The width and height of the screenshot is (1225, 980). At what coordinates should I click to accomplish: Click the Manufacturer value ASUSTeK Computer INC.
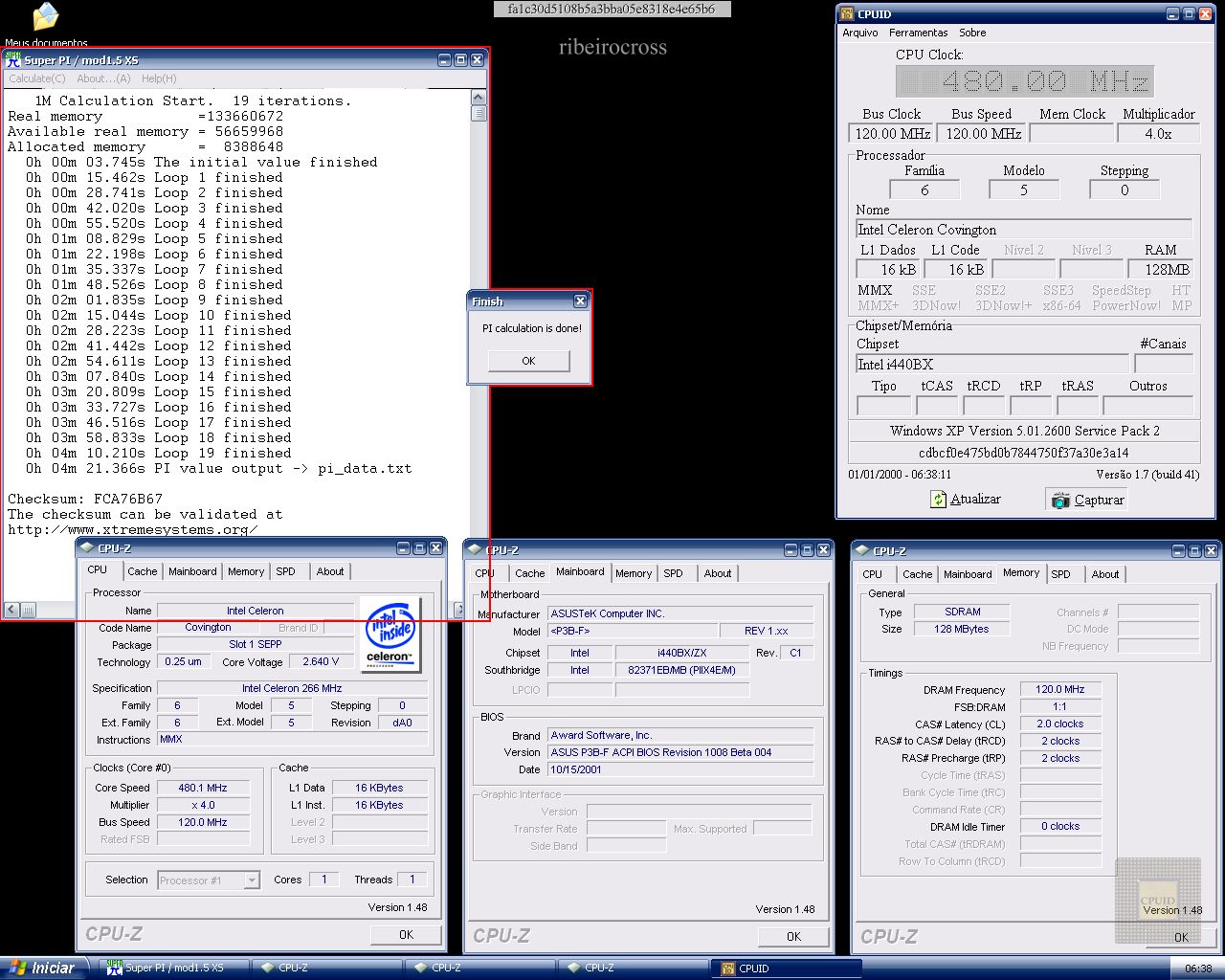click(x=680, y=613)
